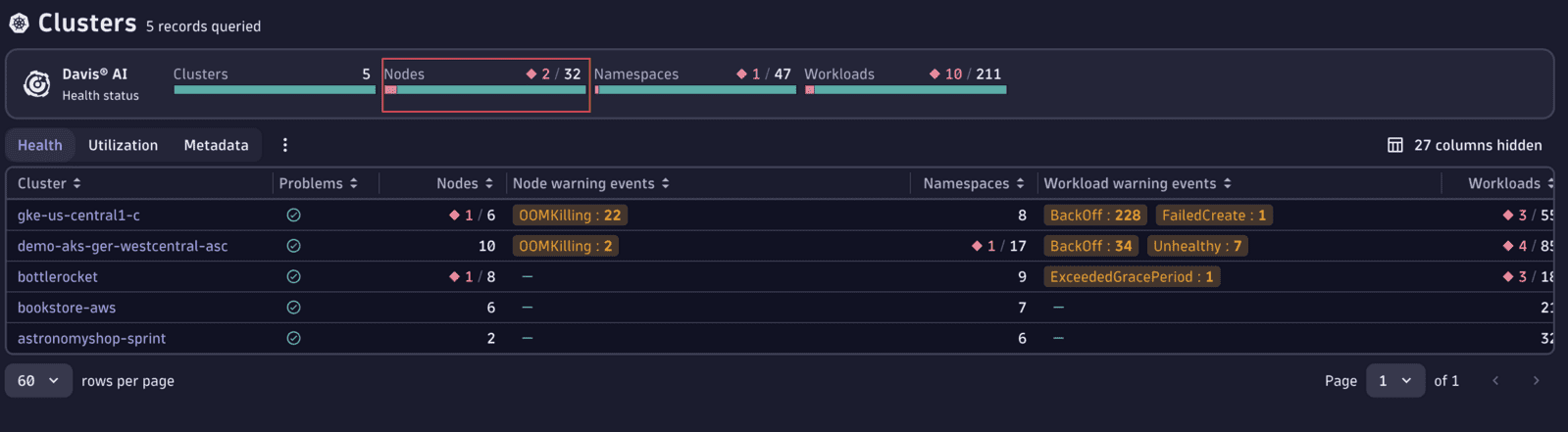
Task: Click nodes count 10 for demo-aks-ger-westcentral-asc
Action: click(486, 246)
